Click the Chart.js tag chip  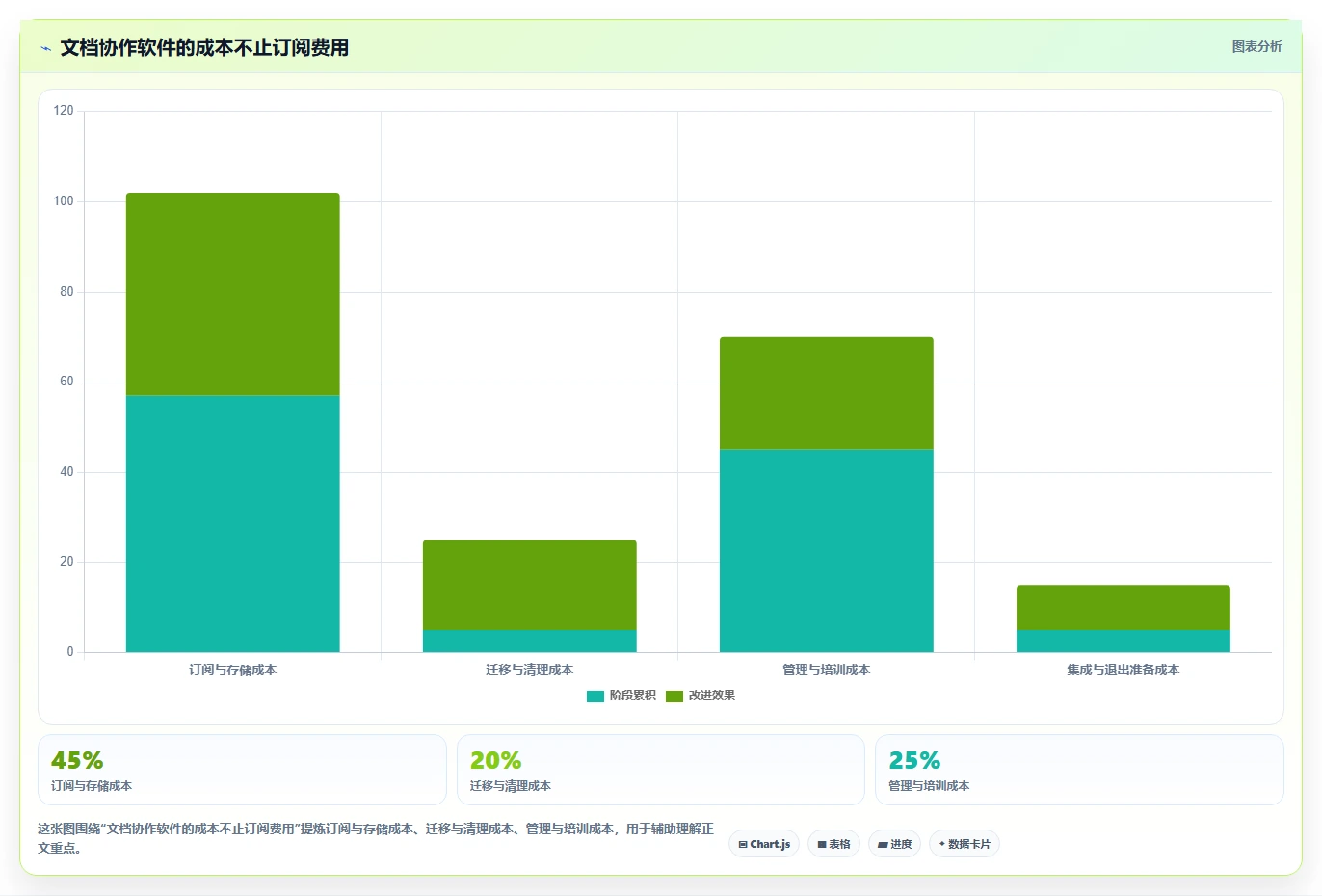(764, 844)
